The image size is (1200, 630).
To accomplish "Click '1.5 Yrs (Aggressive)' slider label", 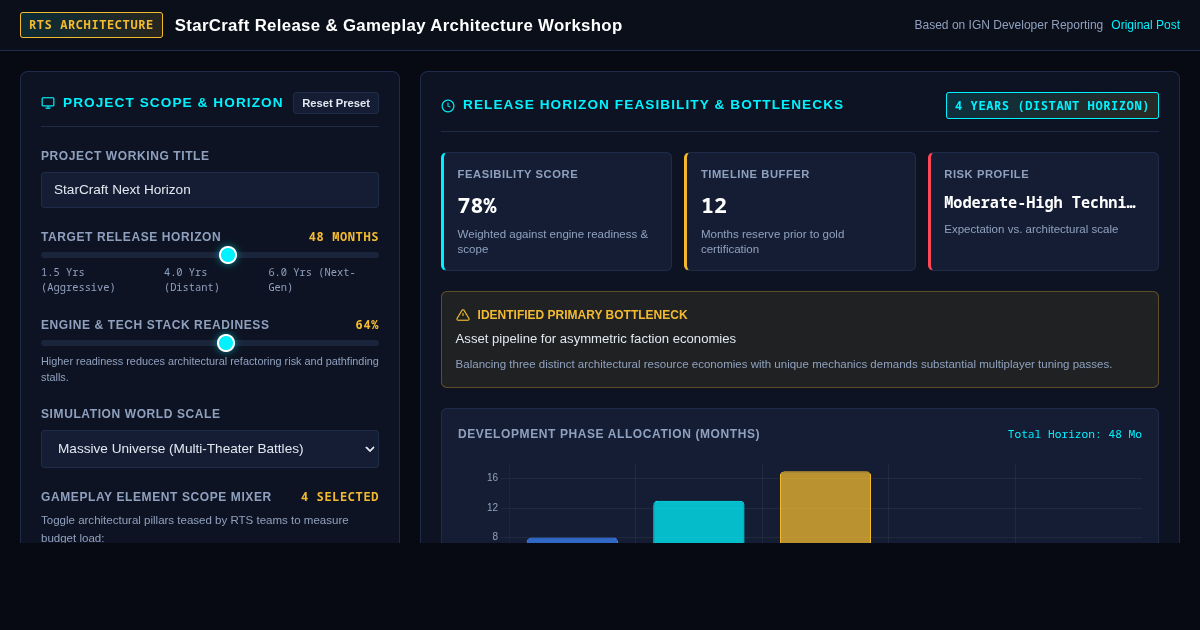I will 78,280.
